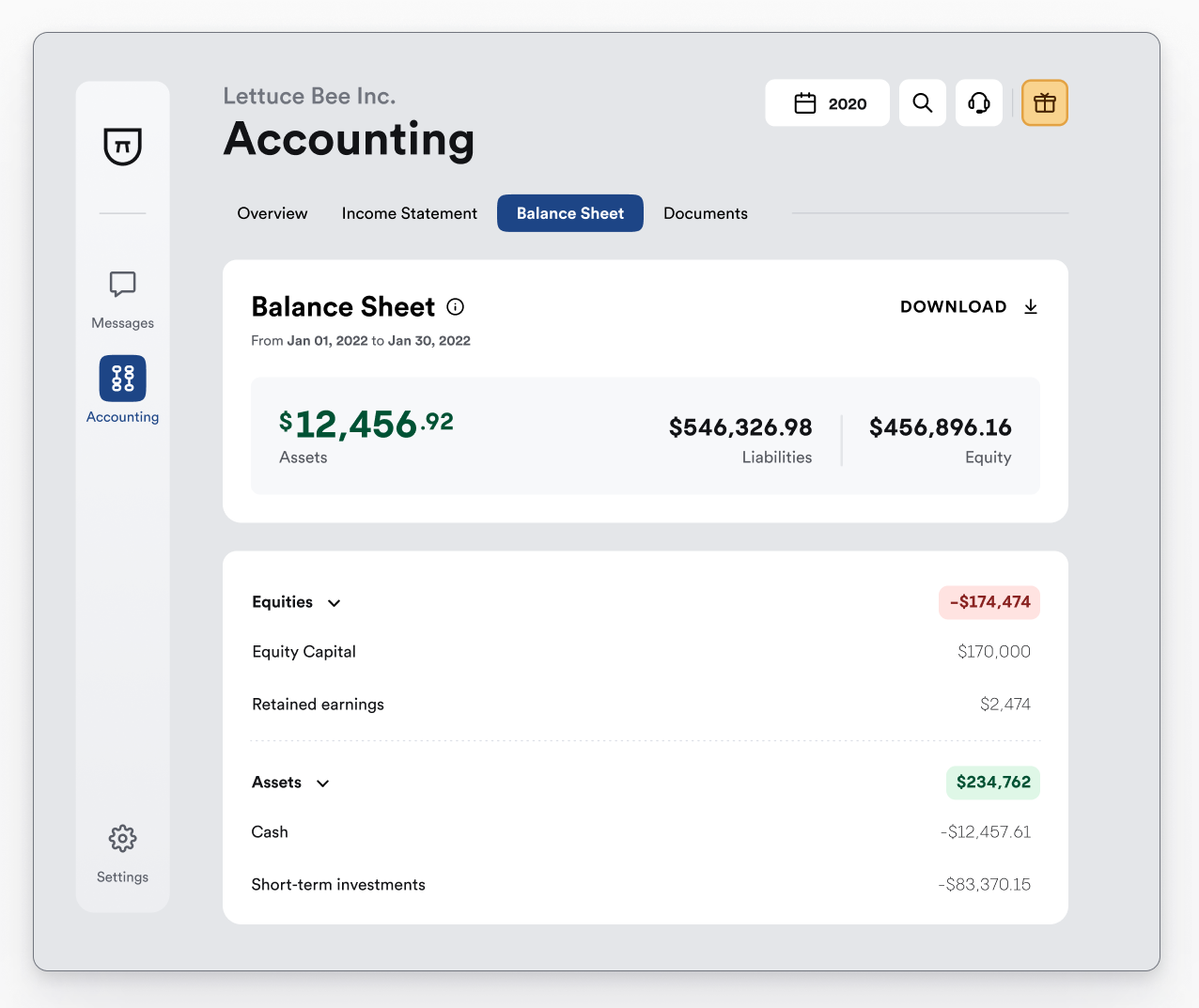Viewport: 1199px width, 1008px height.
Task: Click the shield logo at sidebar top
Action: (122, 147)
